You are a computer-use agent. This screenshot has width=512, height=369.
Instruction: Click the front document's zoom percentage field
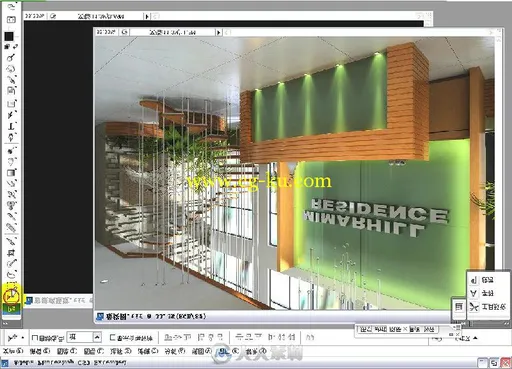(x=105, y=32)
